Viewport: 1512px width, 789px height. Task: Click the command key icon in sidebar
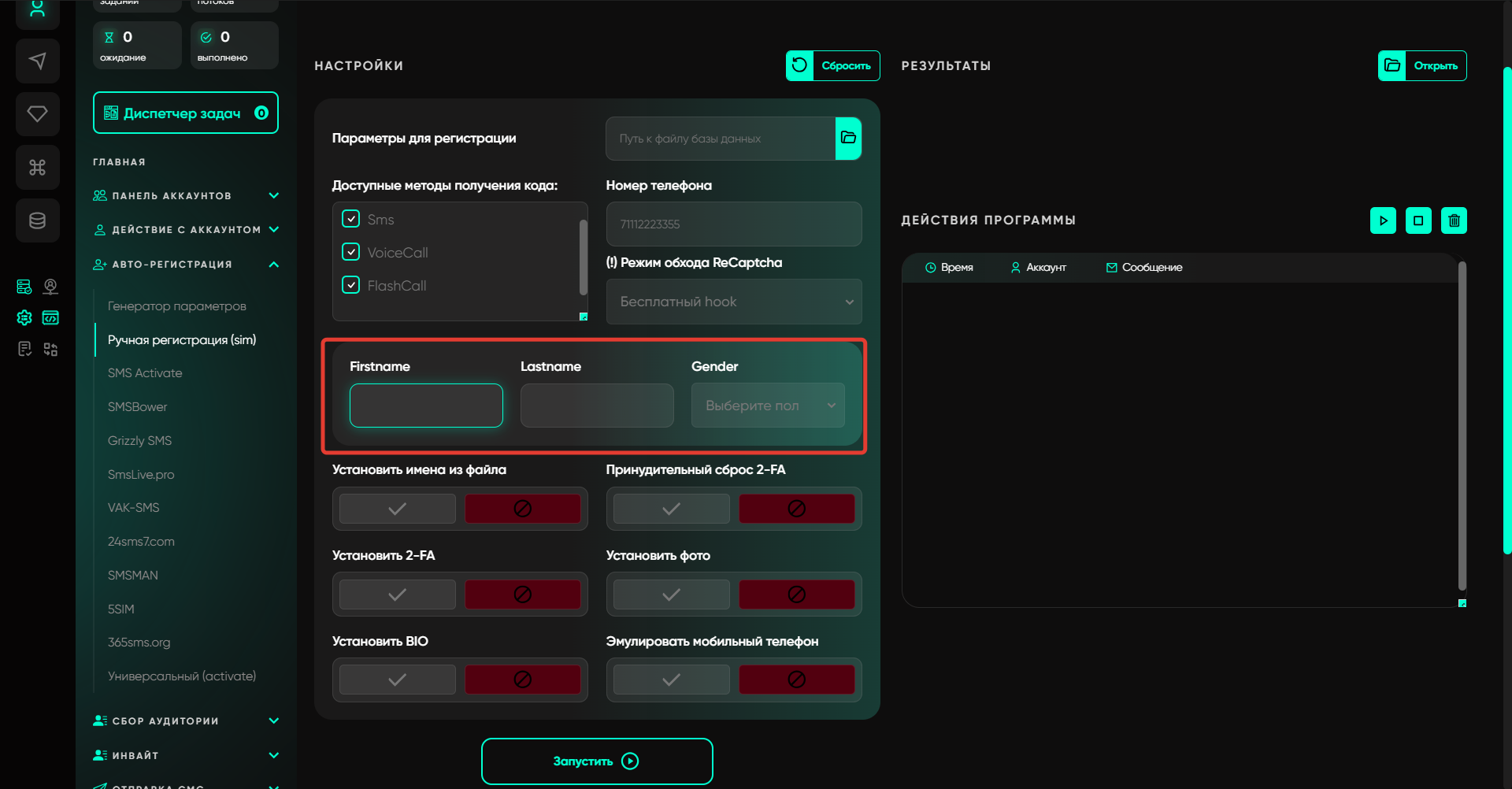point(37,167)
